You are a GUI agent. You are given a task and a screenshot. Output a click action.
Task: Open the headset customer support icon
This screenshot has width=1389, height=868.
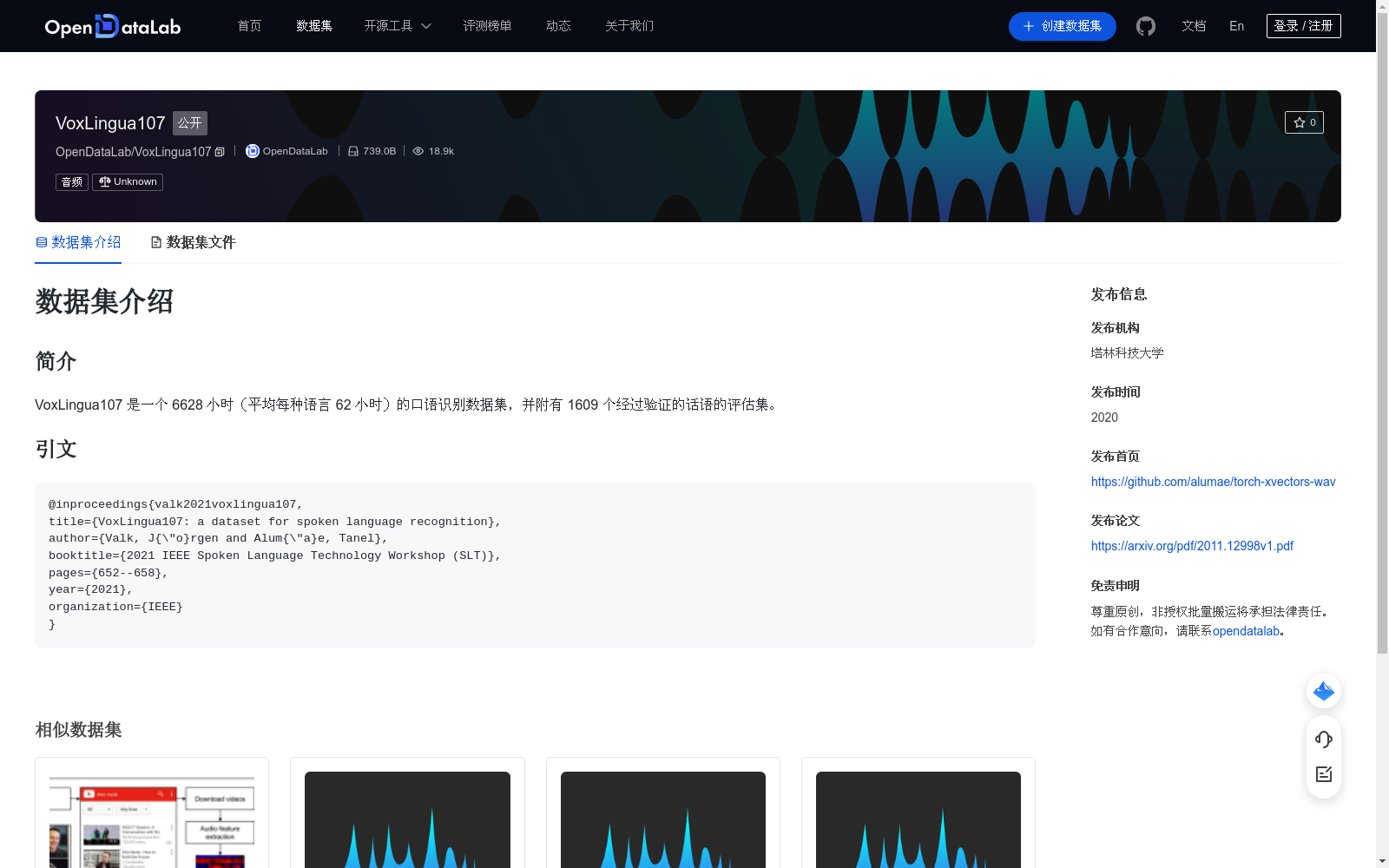pos(1324,739)
